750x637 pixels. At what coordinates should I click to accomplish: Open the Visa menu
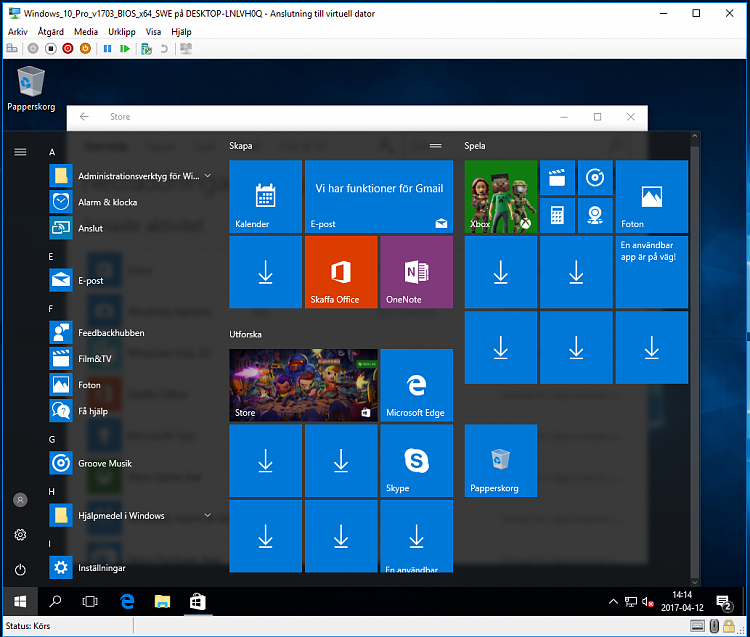pos(153,32)
